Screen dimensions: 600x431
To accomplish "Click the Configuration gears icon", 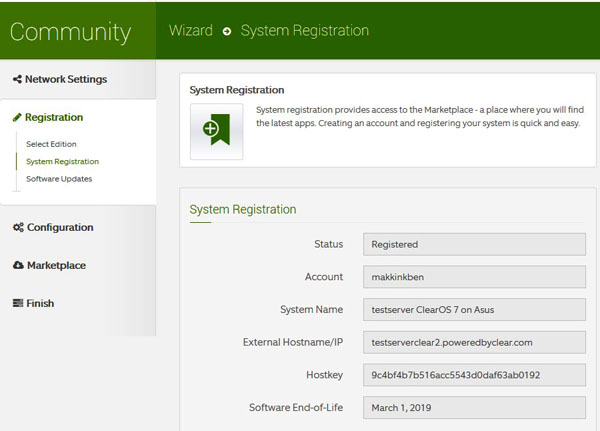I will (x=18, y=227).
